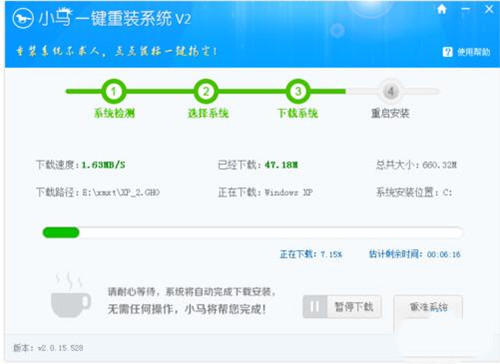Screen dimensions: 500x364
Task: Click the downloaded amount 47.18M
Action: pyautogui.click(x=281, y=165)
